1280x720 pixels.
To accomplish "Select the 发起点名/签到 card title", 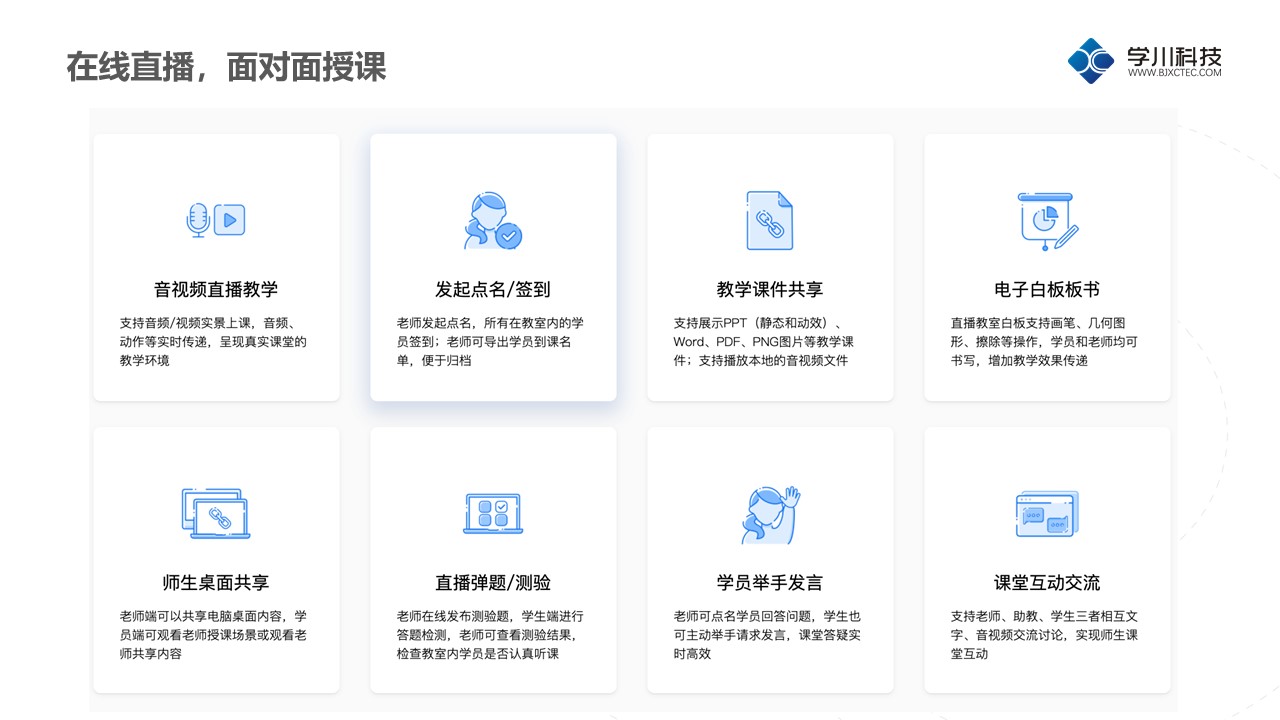I will point(493,290).
